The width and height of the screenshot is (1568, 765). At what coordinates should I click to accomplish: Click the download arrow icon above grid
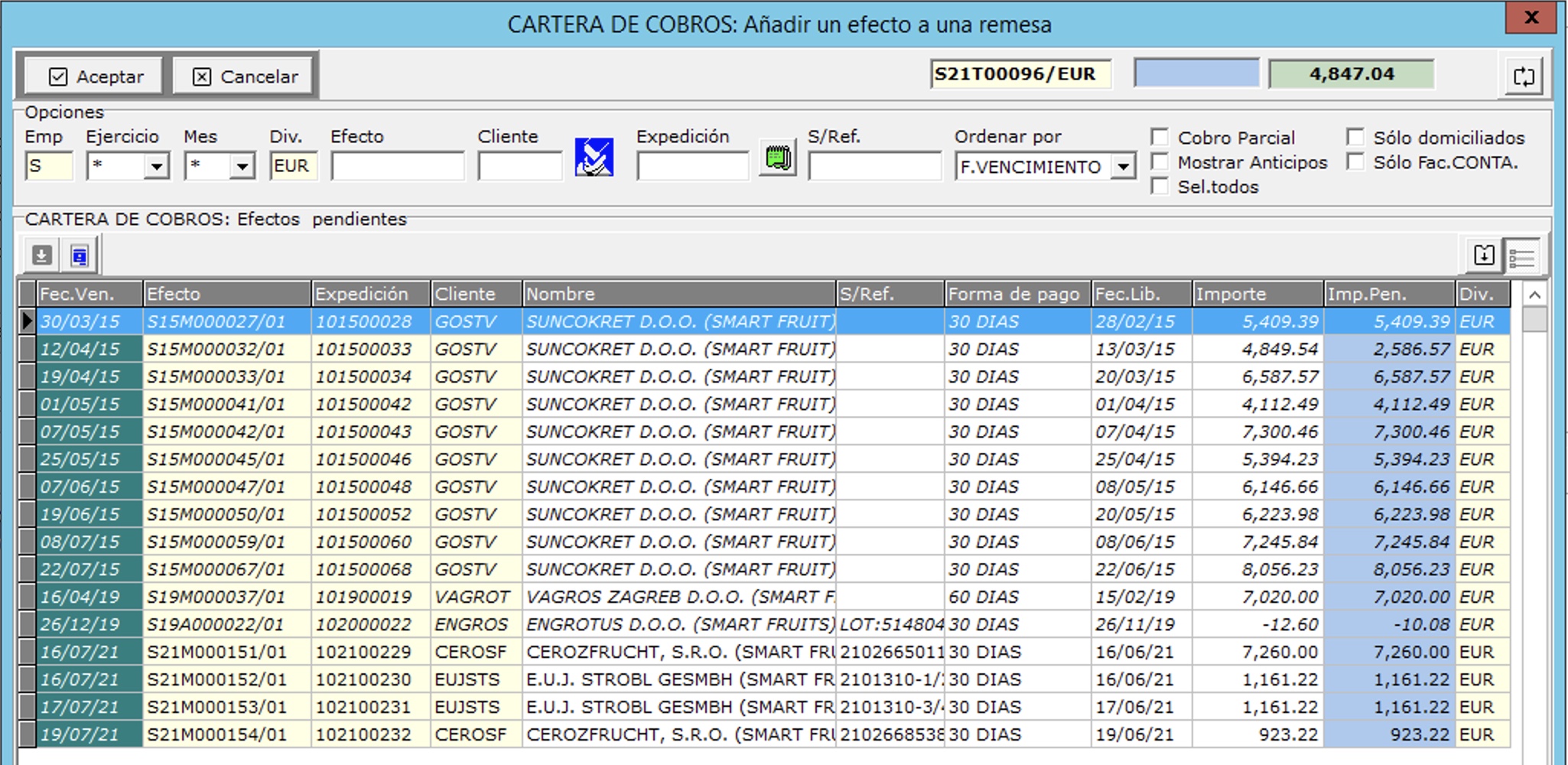pyautogui.click(x=41, y=256)
